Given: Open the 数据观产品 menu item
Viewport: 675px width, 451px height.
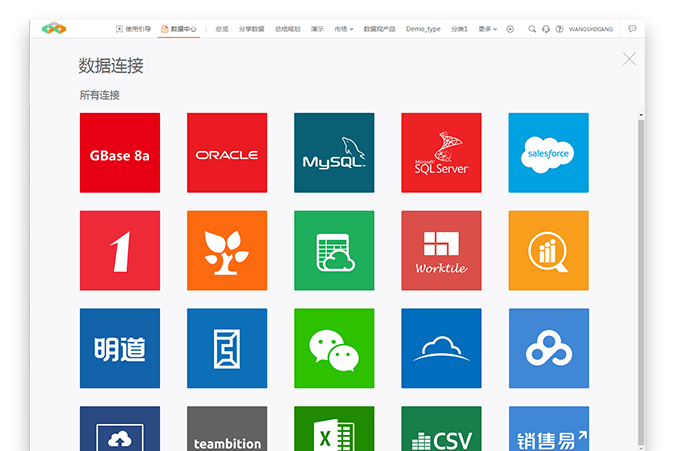Looking at the screenshot, I should click(x=379, y=29).
